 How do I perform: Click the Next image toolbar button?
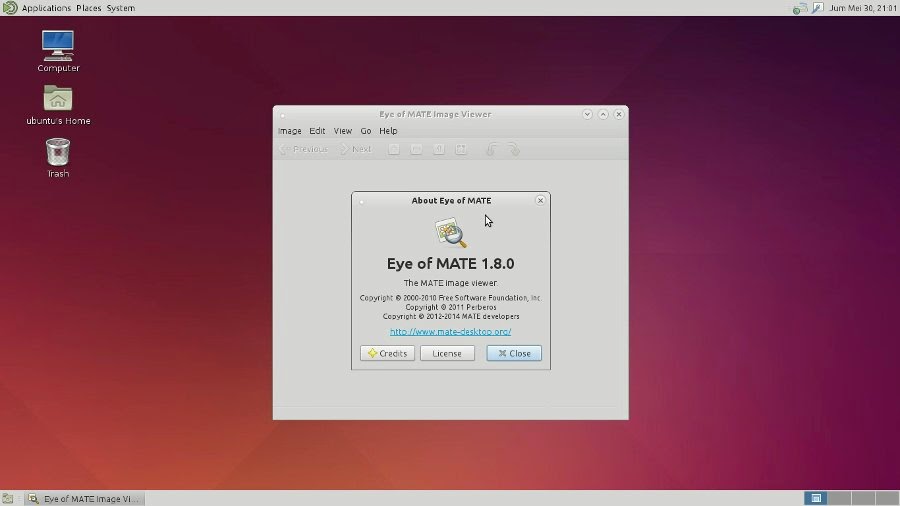click(355, 149)
